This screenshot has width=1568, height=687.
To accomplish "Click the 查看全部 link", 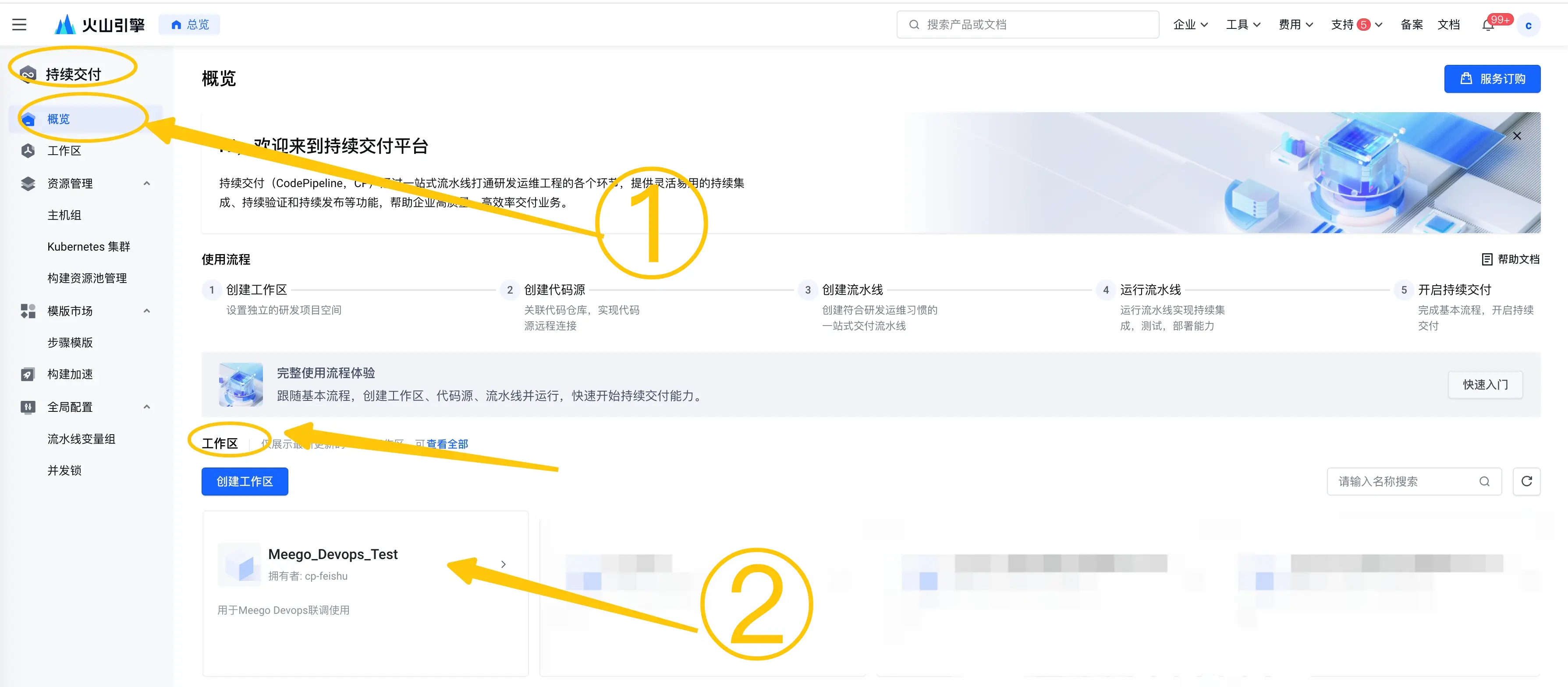I will tap(447, 443).
